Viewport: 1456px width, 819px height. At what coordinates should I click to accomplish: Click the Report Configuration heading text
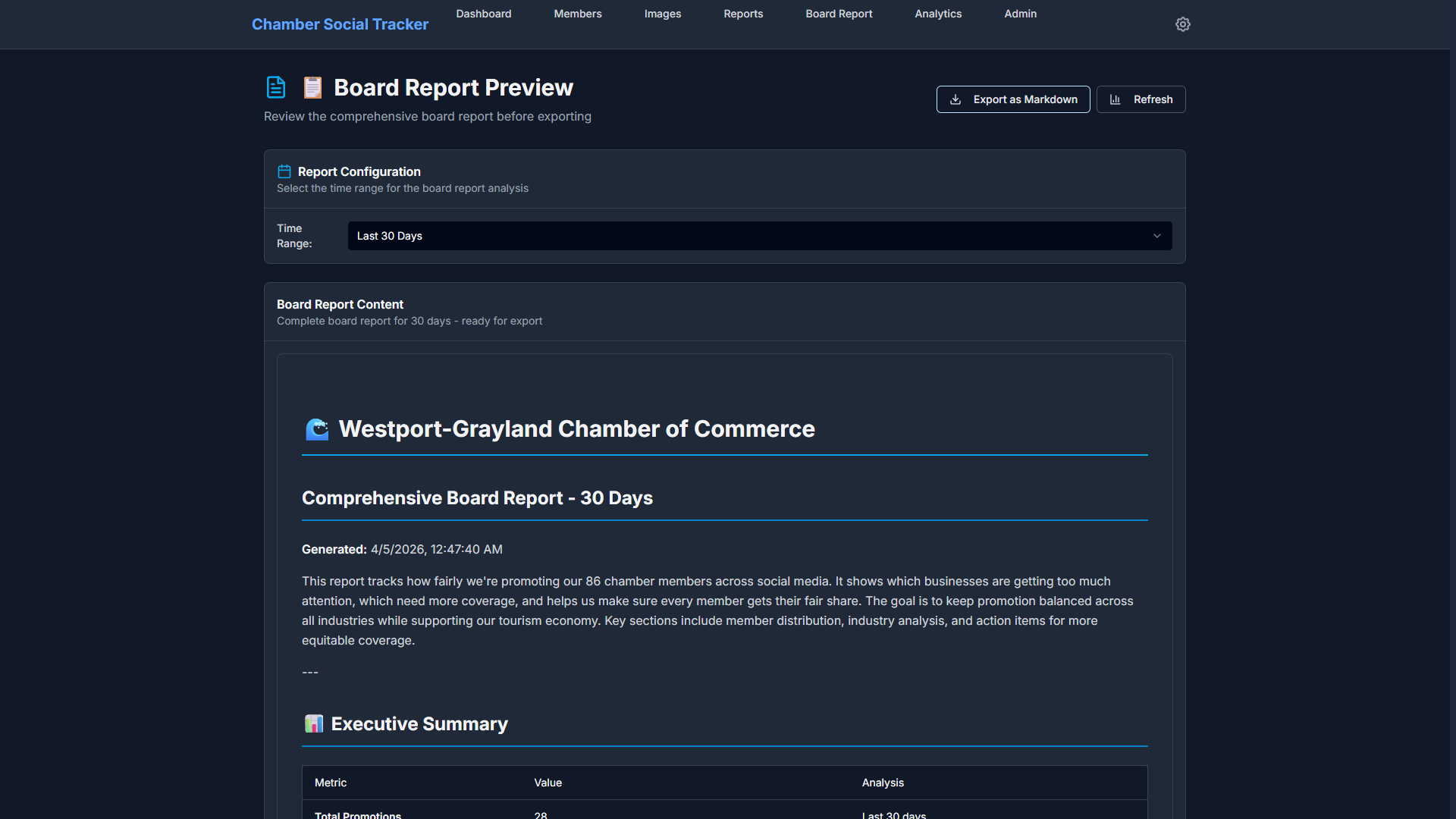(359, 171)
